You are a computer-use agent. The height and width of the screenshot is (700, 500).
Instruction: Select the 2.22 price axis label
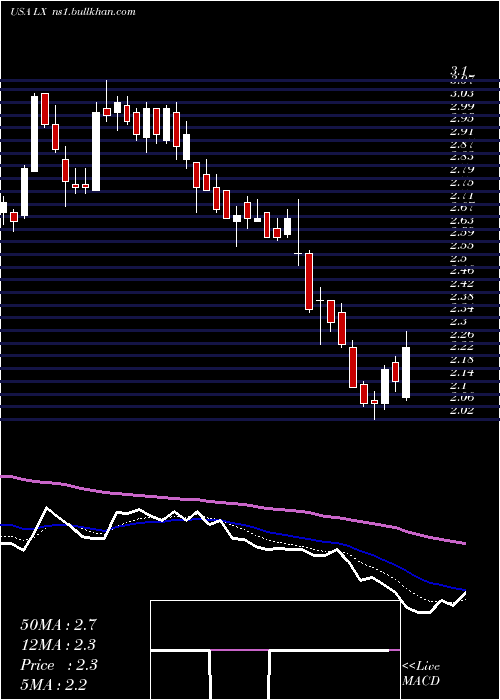coord(462,346)
